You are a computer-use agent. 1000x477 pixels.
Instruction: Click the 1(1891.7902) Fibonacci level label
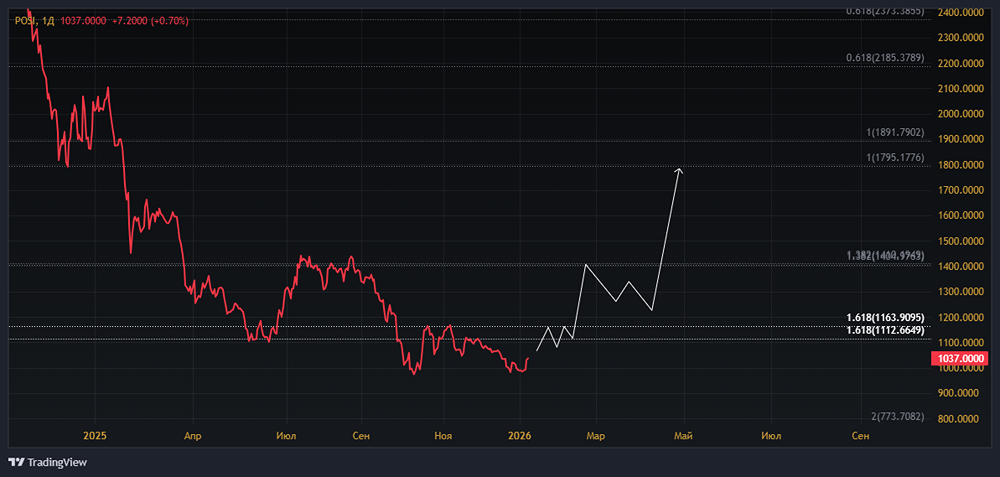click(x=895, y=133)
